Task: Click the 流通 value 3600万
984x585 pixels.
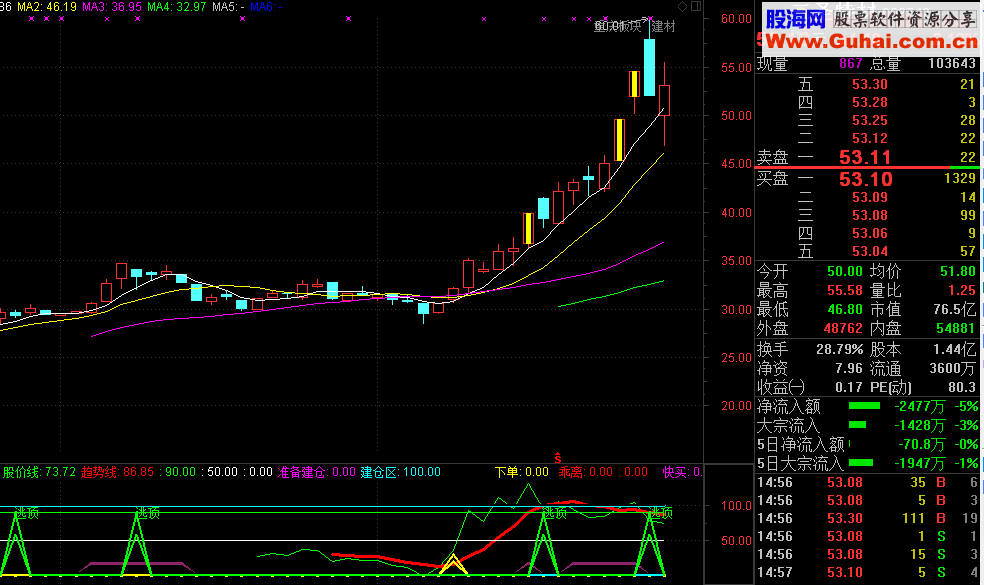Action: (953, 368)
